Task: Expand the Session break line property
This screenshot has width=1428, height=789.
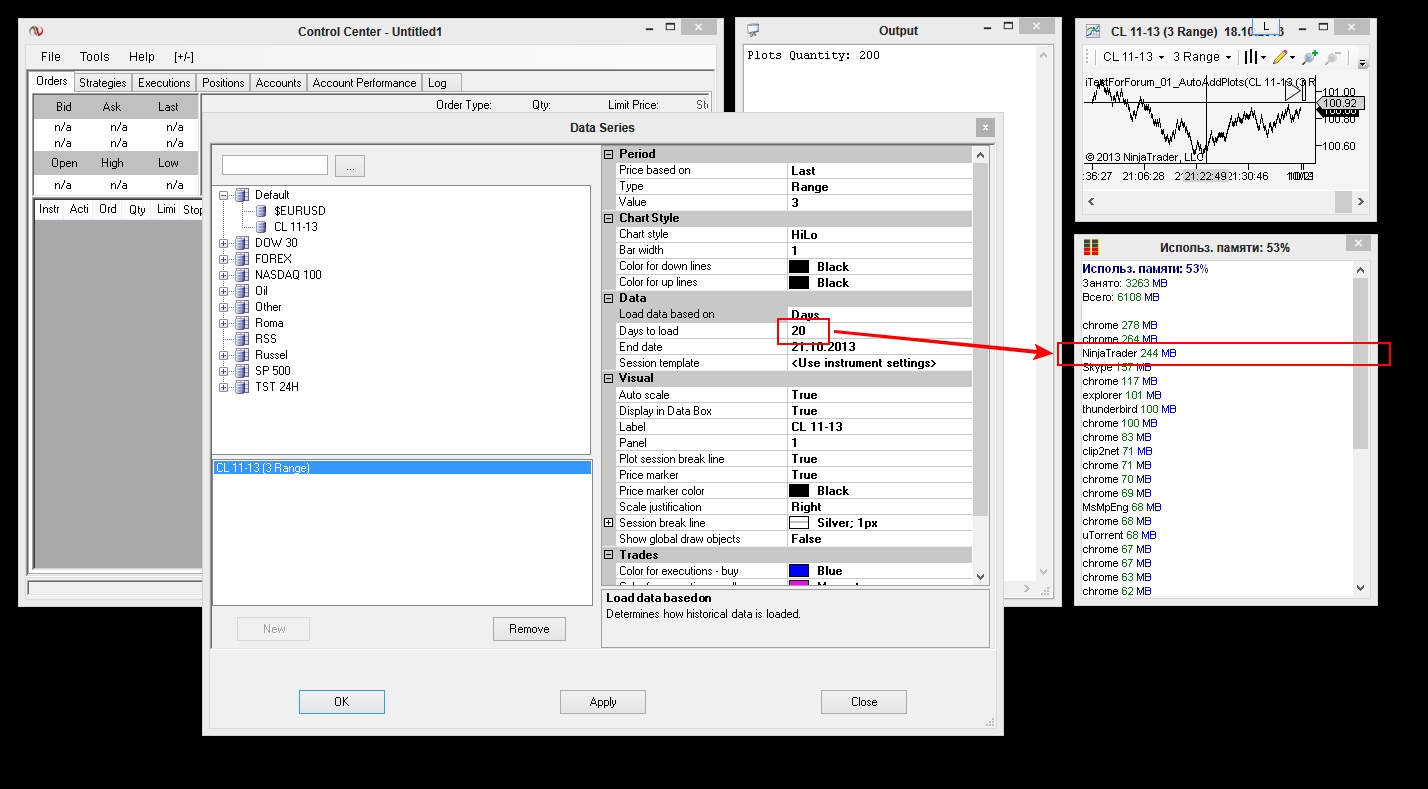Action: pos(608,523)
